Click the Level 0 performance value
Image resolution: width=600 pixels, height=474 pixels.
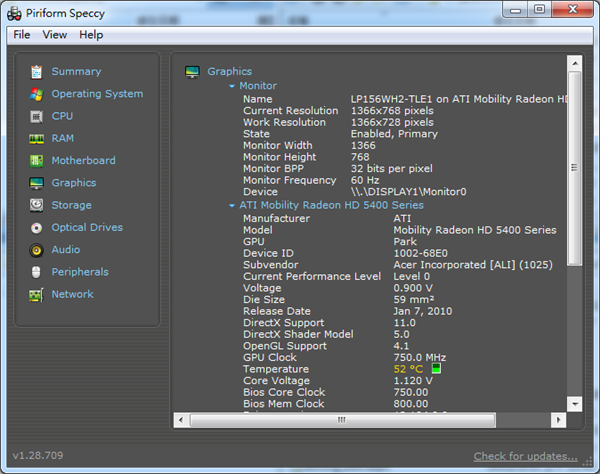412,276
